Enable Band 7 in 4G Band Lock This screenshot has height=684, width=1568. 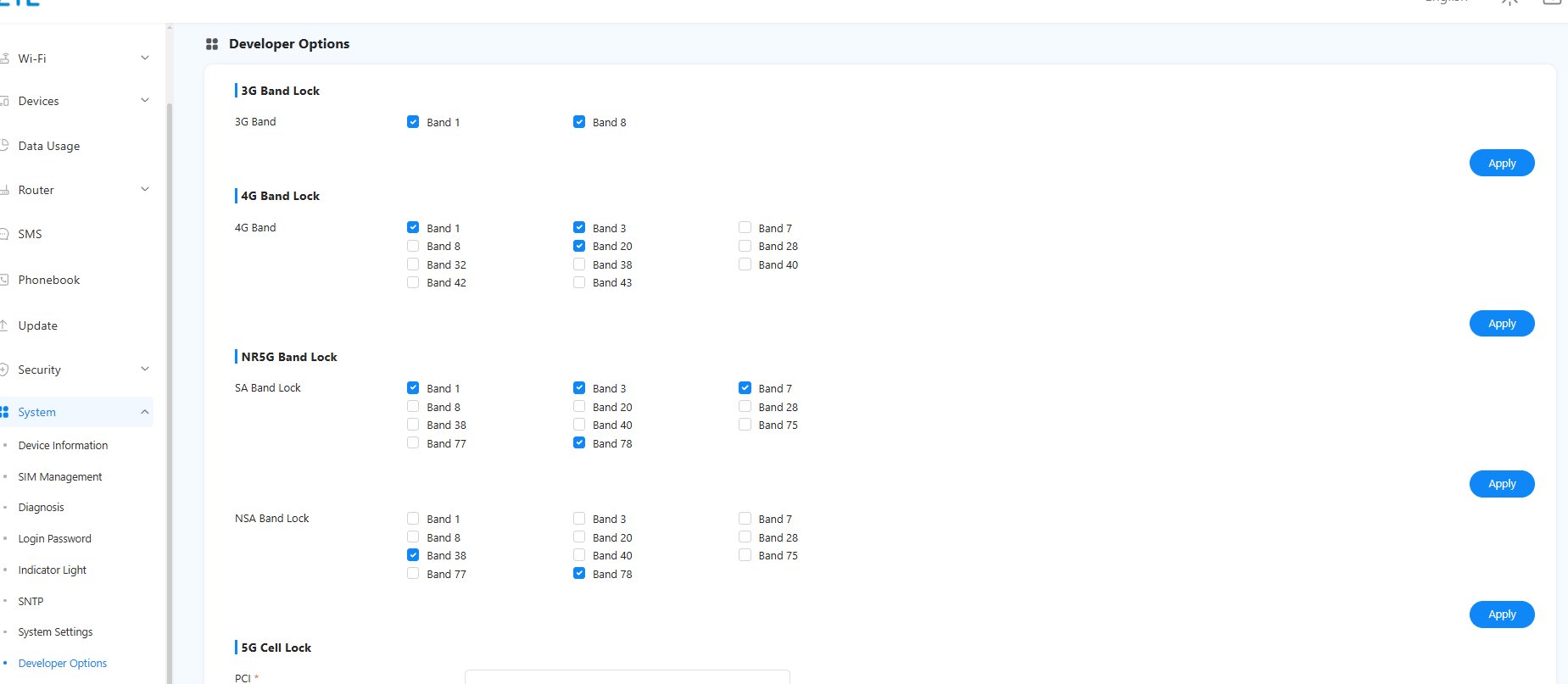click(x=745, y=227)
